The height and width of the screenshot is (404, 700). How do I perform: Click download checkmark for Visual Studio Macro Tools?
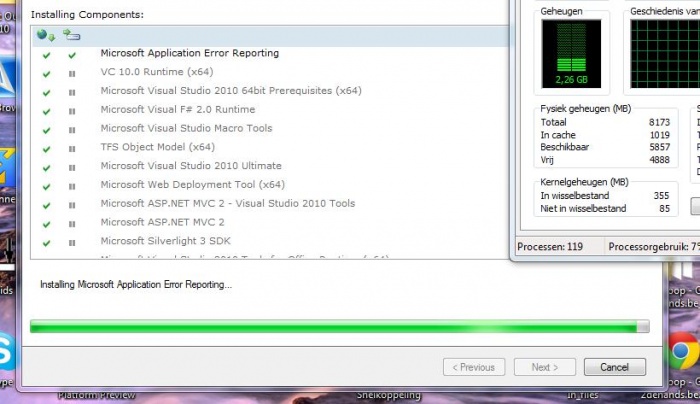coord(46,130)
